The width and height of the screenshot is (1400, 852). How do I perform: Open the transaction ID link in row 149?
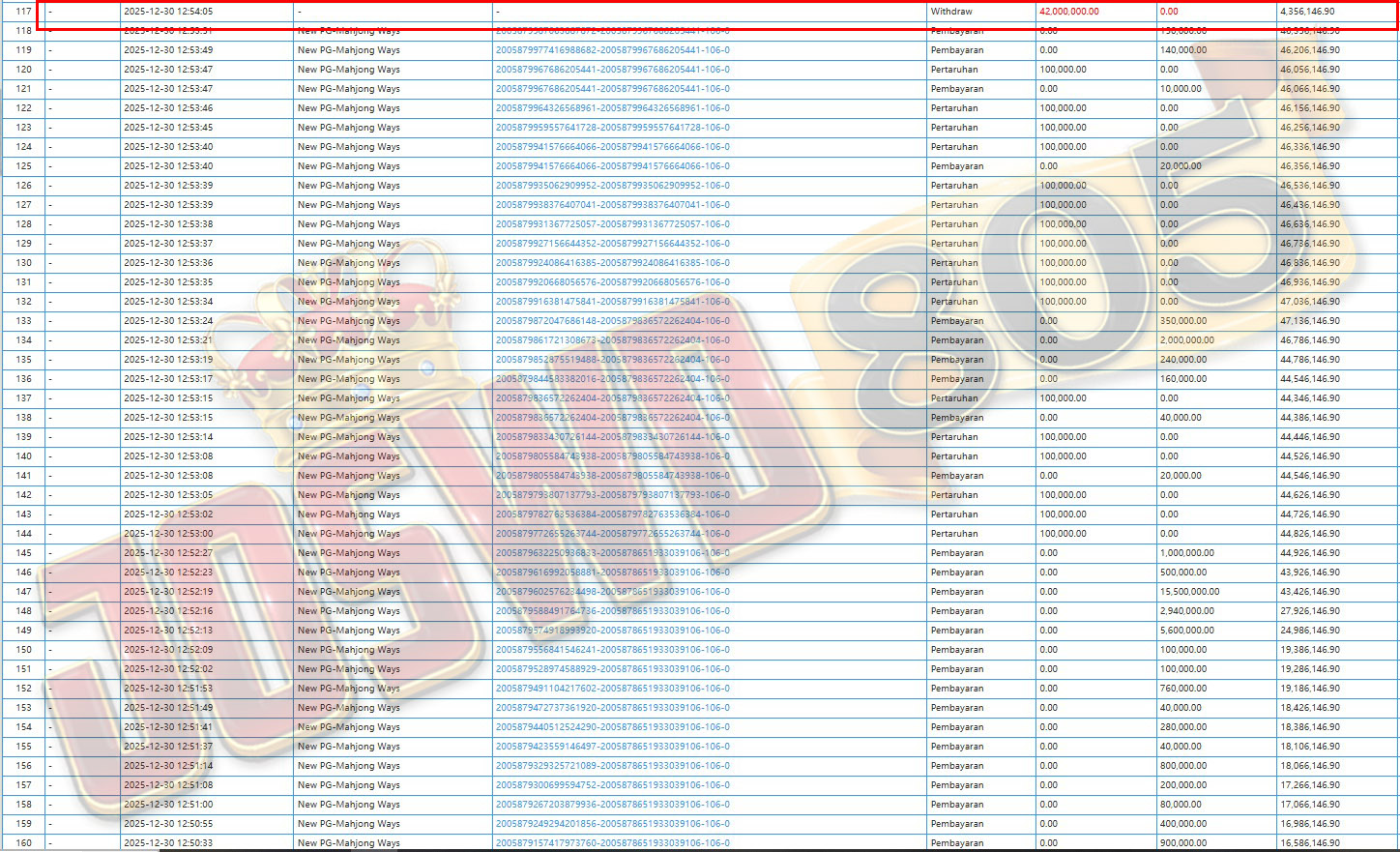pyautogui.click(x=612, y=631)
